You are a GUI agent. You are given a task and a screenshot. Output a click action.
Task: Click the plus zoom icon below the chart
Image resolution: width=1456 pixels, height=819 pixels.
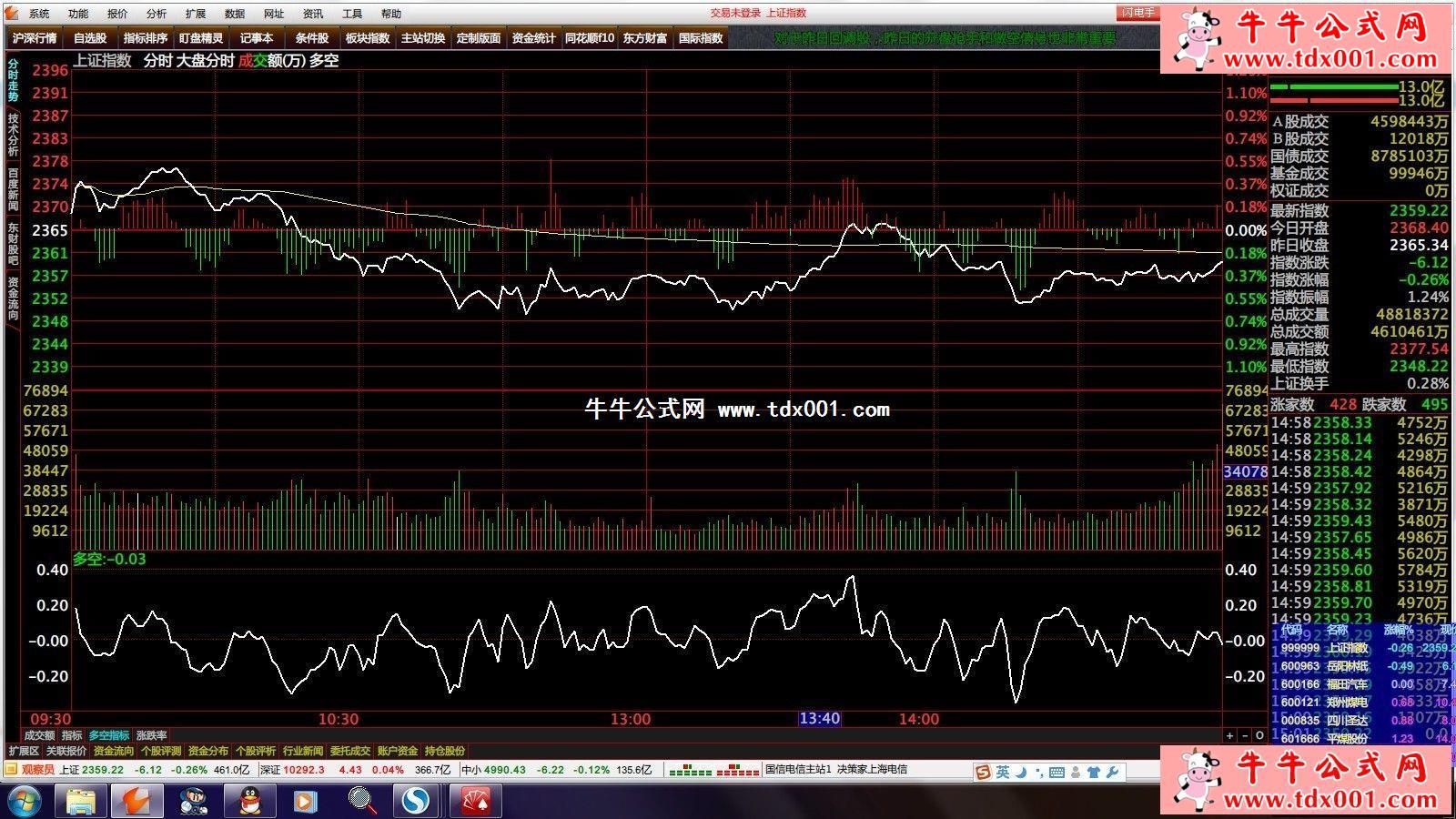coord(1229,735)
